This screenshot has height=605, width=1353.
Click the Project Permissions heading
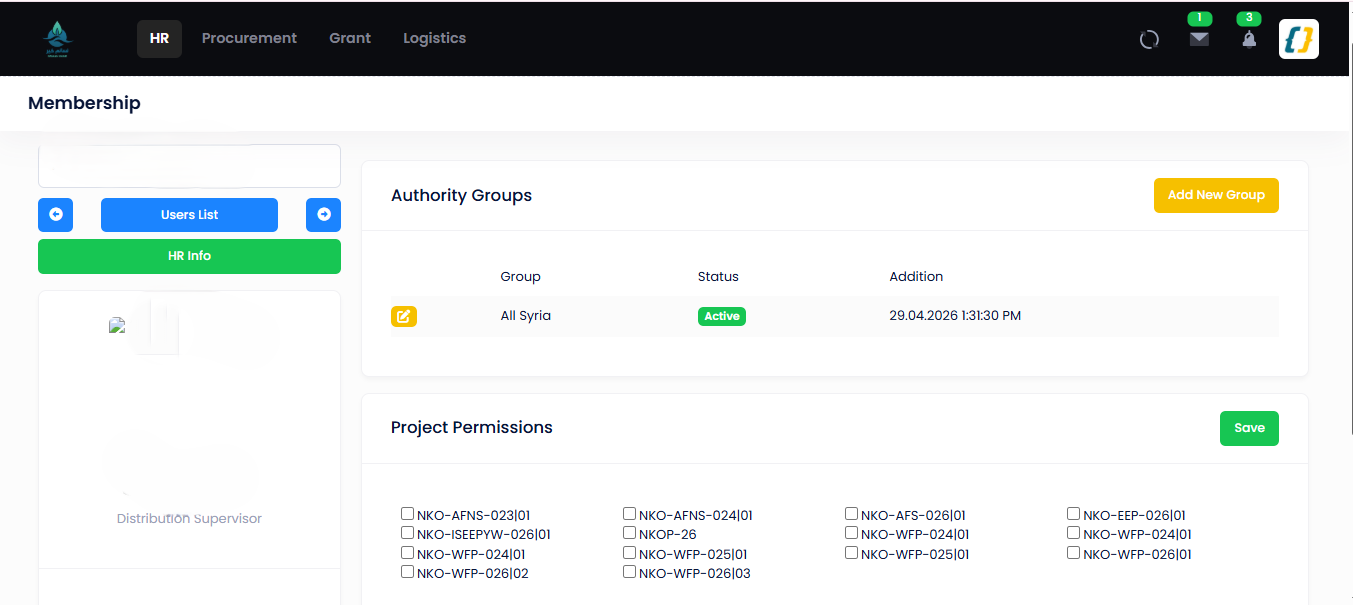point(472,428)
